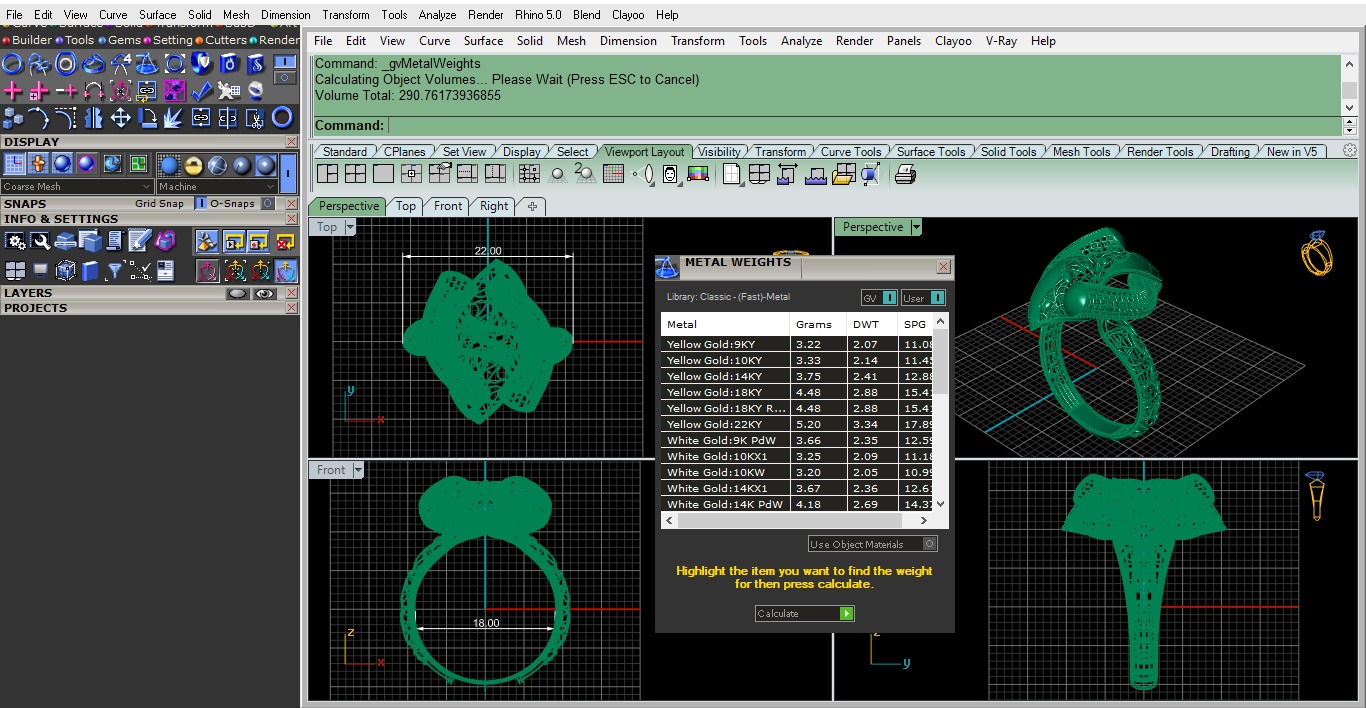Open the Coarse Mesh dropdown

pyautogui.click(x=77, y=187)
